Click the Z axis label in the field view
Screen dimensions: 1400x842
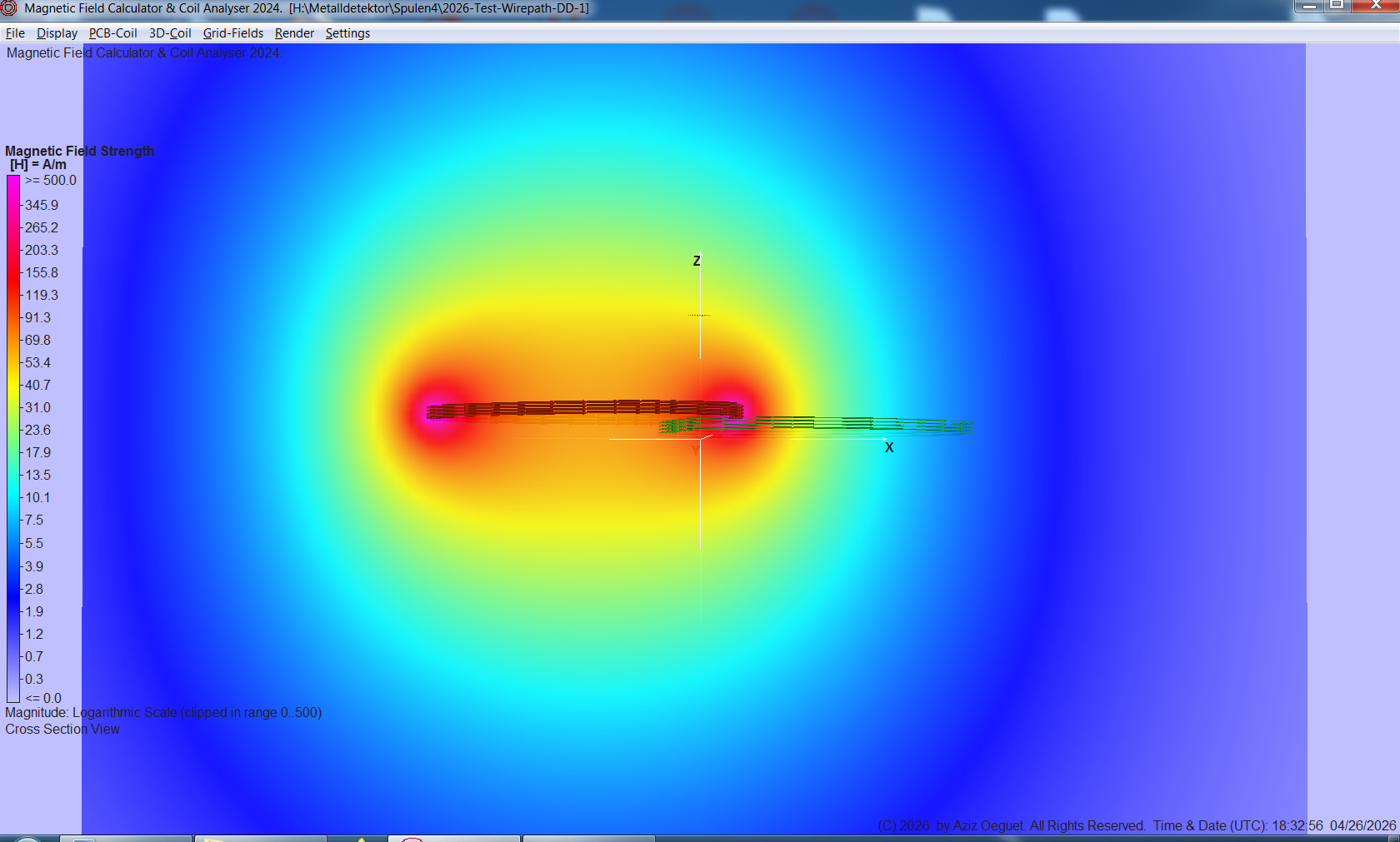697,260
